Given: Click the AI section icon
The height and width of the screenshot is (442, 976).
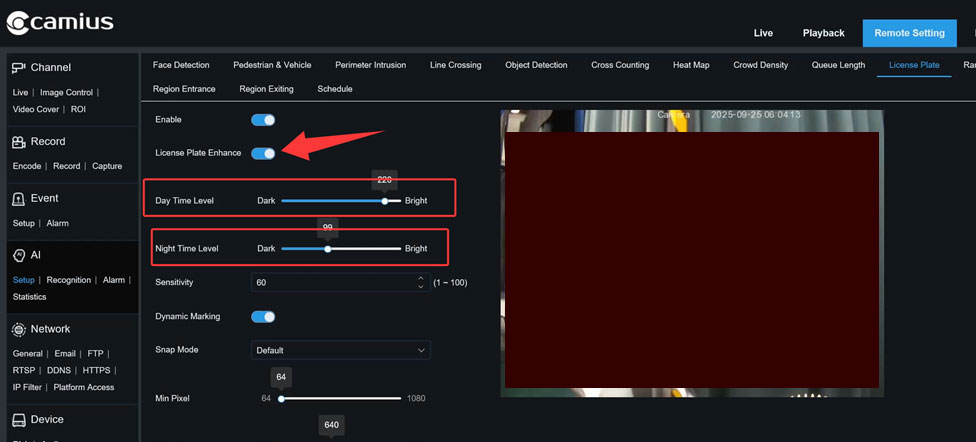Looking at the screenshot, I should pos(18,256).
